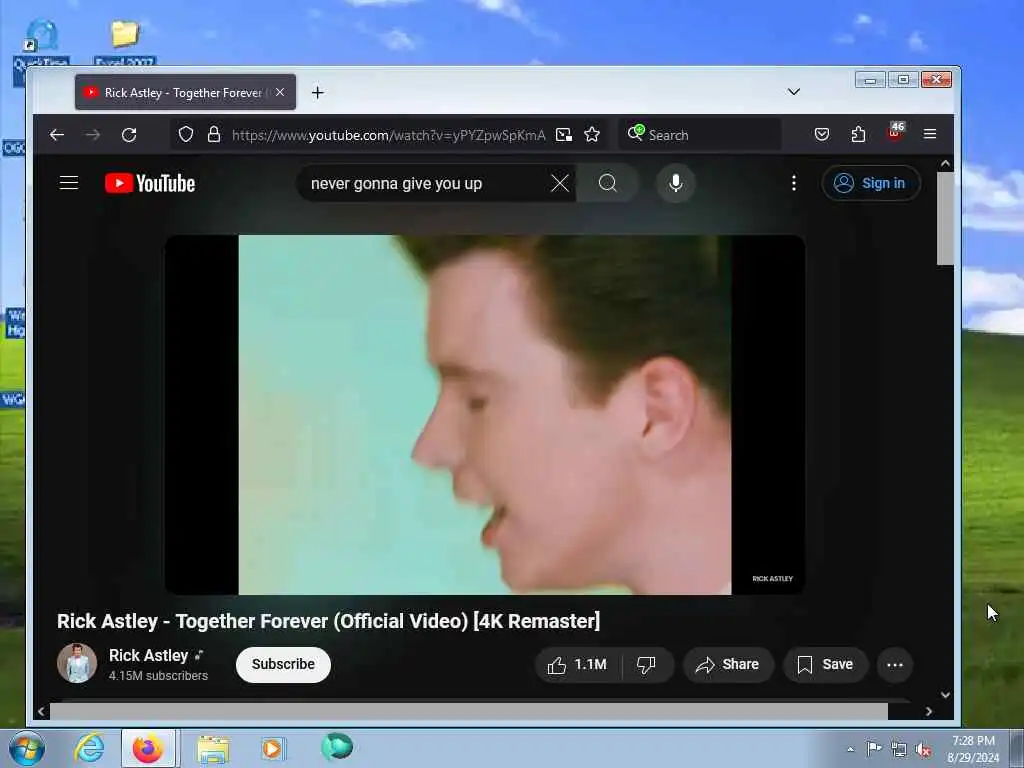Click the vertical scrollbar thumb
Screen dimensions: 1024x768
pyautogui.click(x=945, y=218)
